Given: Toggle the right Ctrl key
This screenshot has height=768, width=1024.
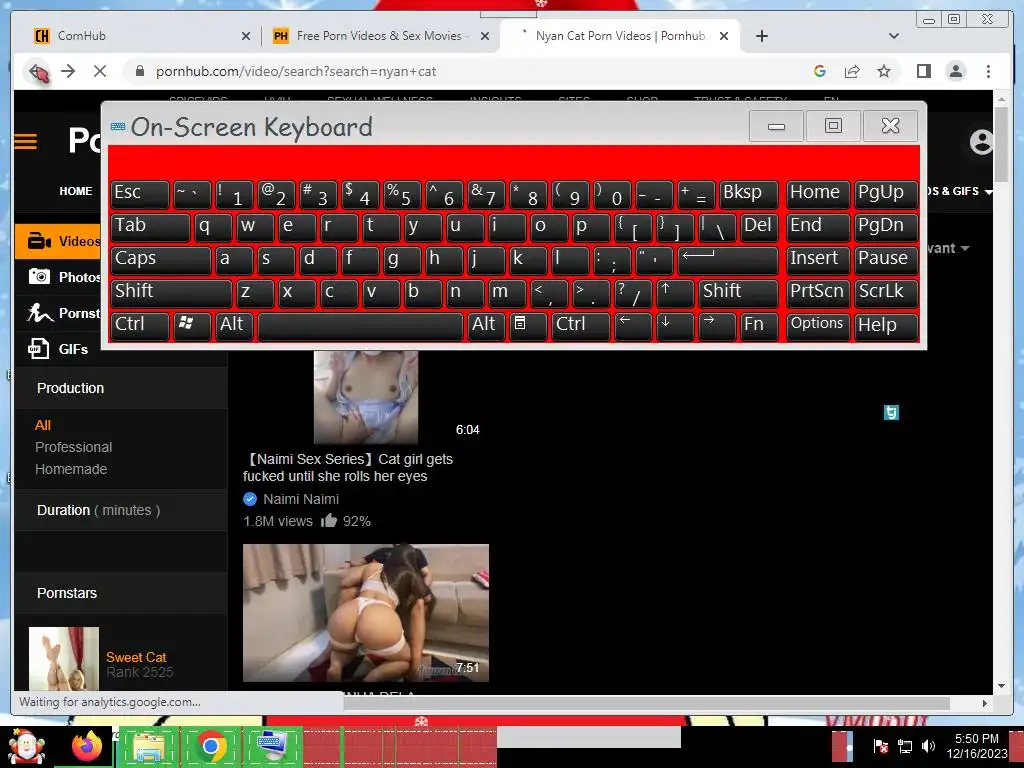Looking at the screenshot, I should (x=581, y=325).
